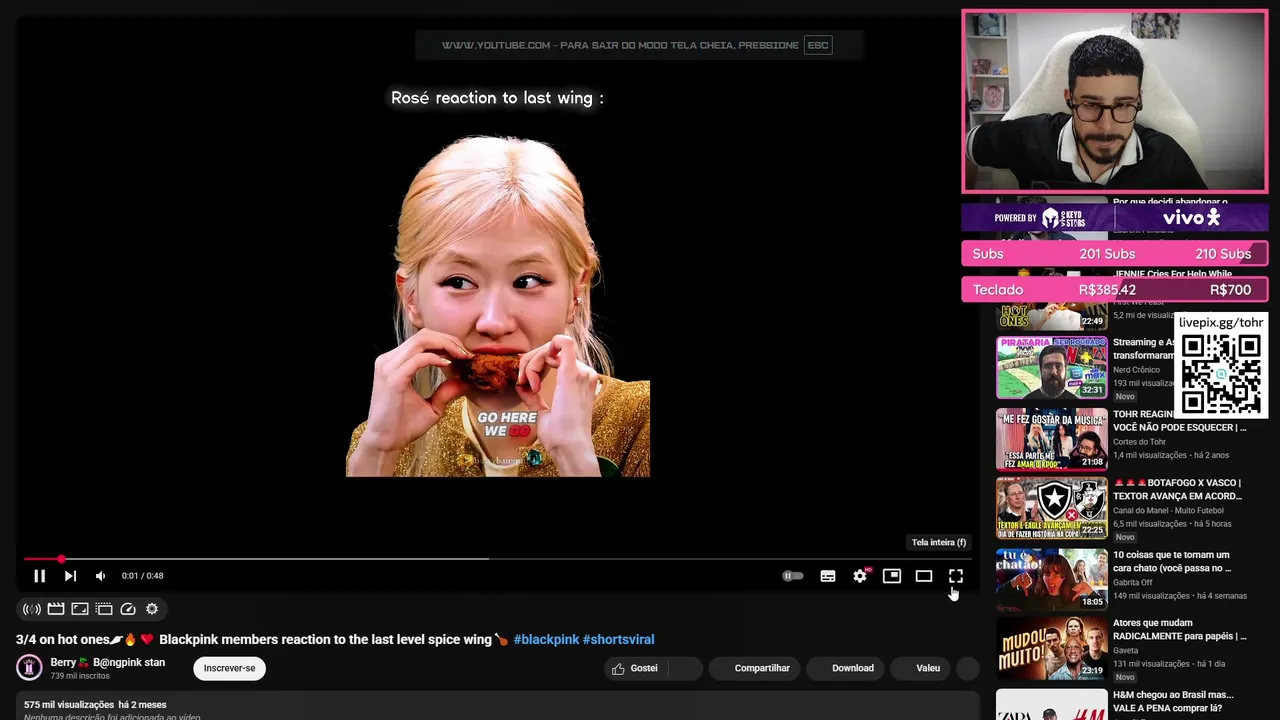Toggle theater mode

pos(924,576)
